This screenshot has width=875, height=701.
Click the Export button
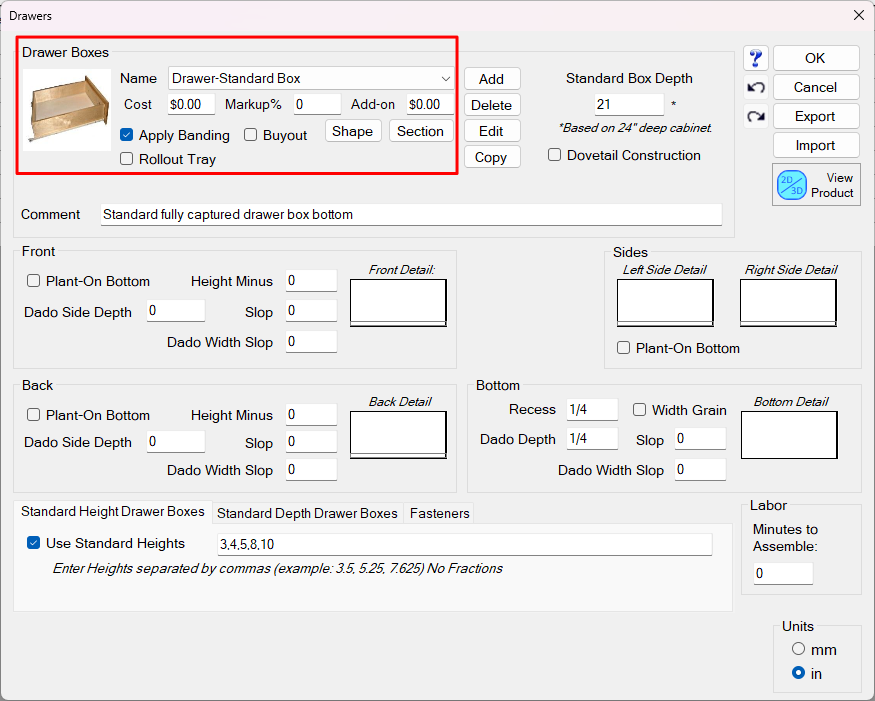[x=815, y=116]
